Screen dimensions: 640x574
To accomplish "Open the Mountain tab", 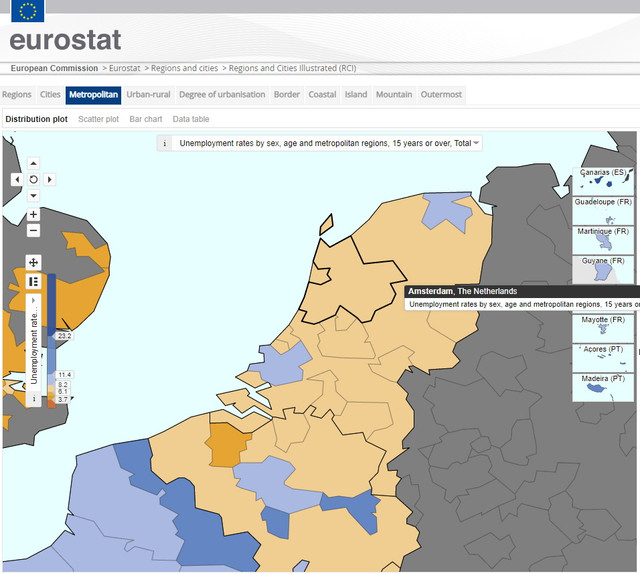I will pyautogui.click(x=394, y=95).
